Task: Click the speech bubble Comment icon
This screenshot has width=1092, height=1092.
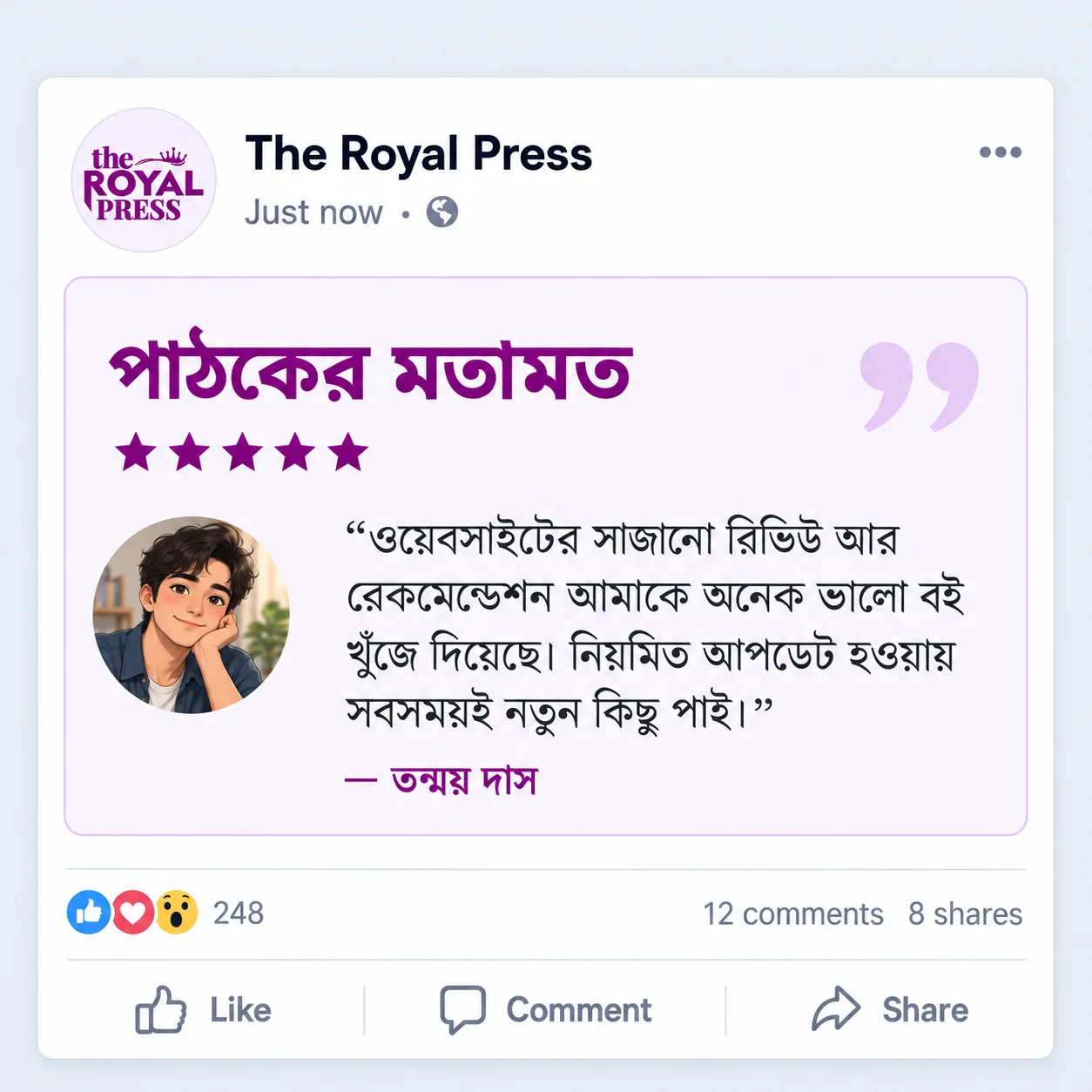Action: tap(462, 1010)
